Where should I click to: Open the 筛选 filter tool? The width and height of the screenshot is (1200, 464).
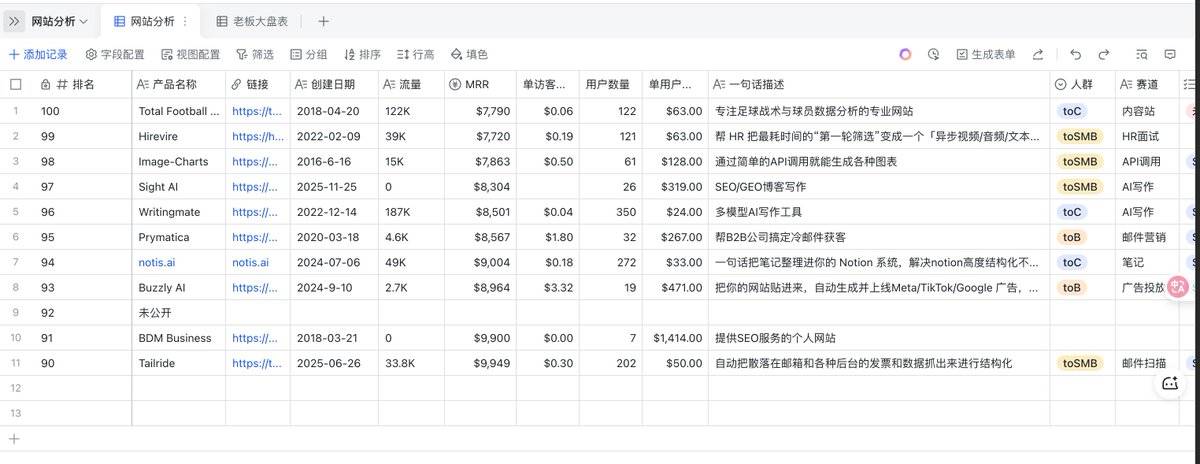coord(255,54)
